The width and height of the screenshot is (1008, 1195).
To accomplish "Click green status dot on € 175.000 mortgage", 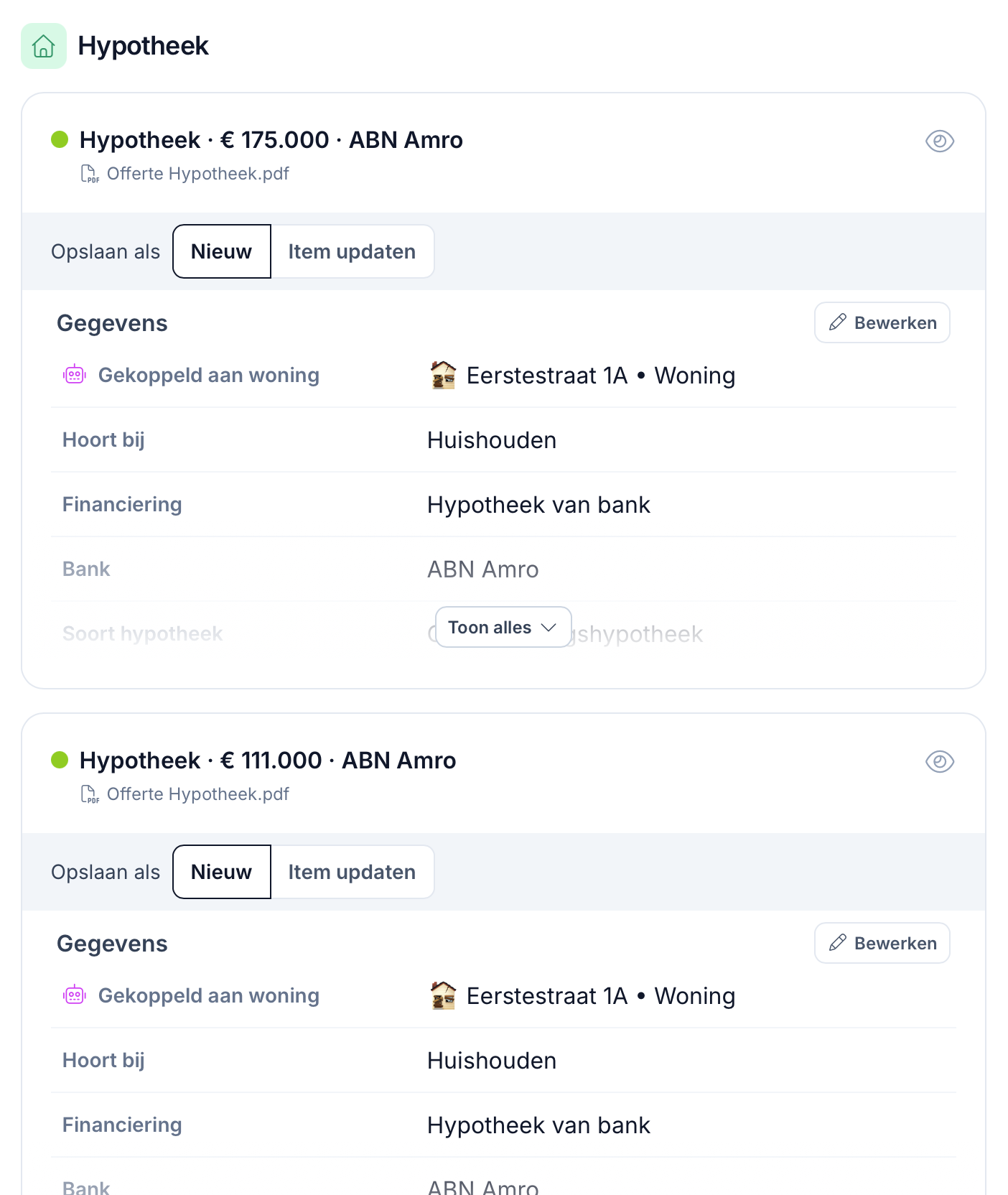I will pyautogui.click(x=60, y=139).
